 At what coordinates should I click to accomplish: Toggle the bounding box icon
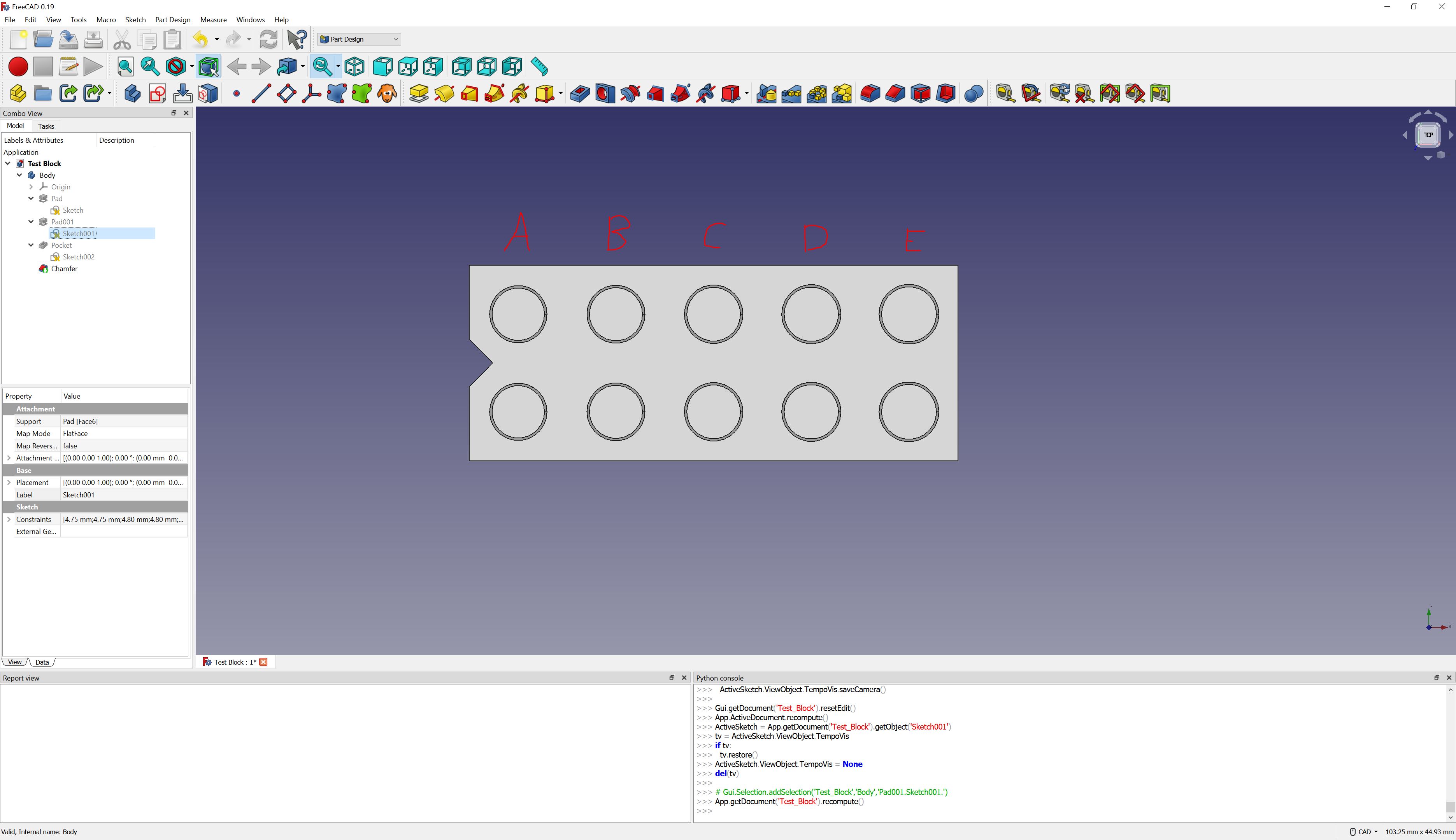click(x=209, y=67)
